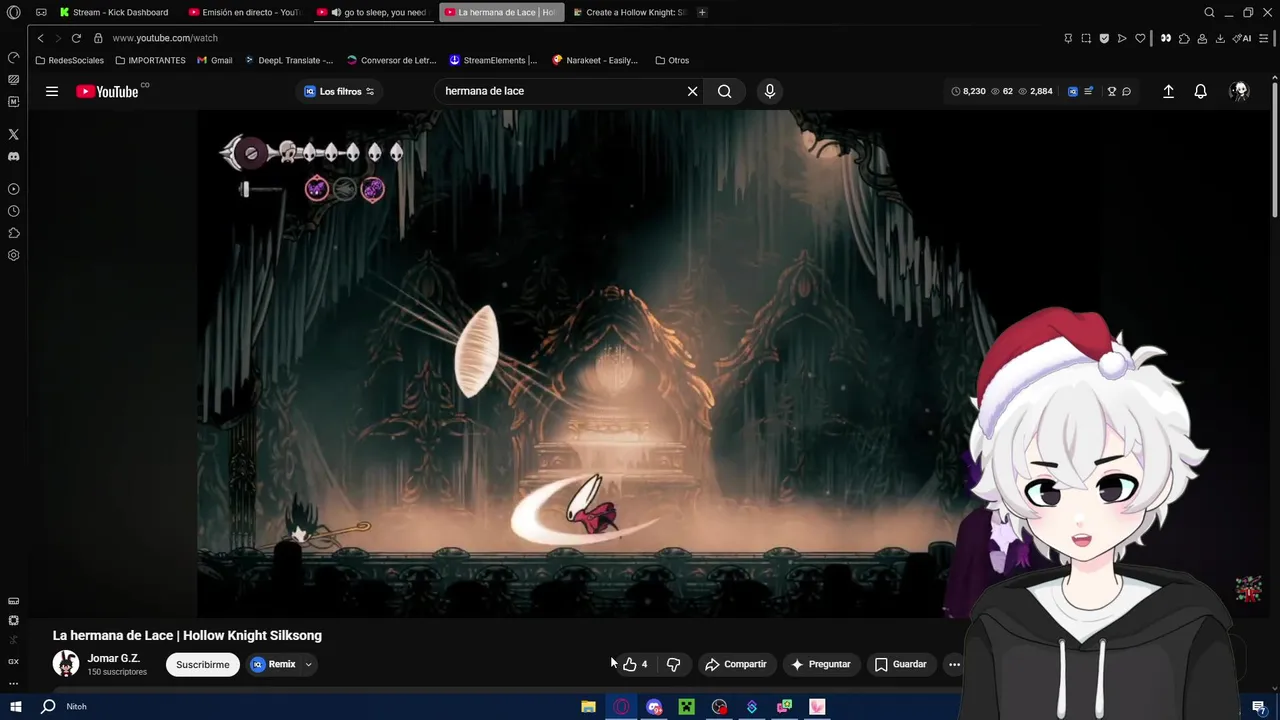Click the Compartir share button
Image resolution: width=1280 pixels, height=720 pixels.
[x=735, y=664]
